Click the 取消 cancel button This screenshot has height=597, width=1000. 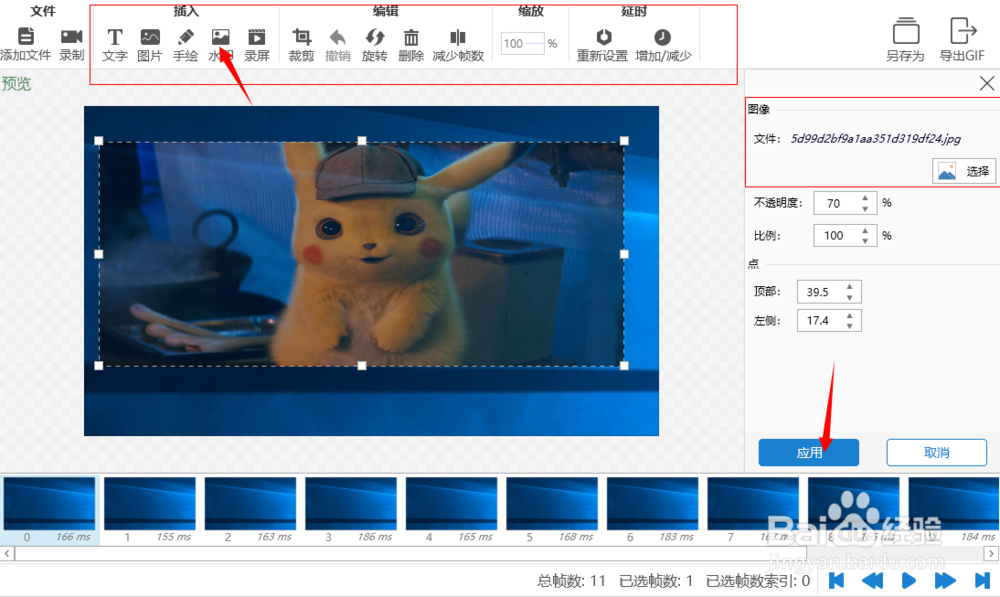pos(936,452)
